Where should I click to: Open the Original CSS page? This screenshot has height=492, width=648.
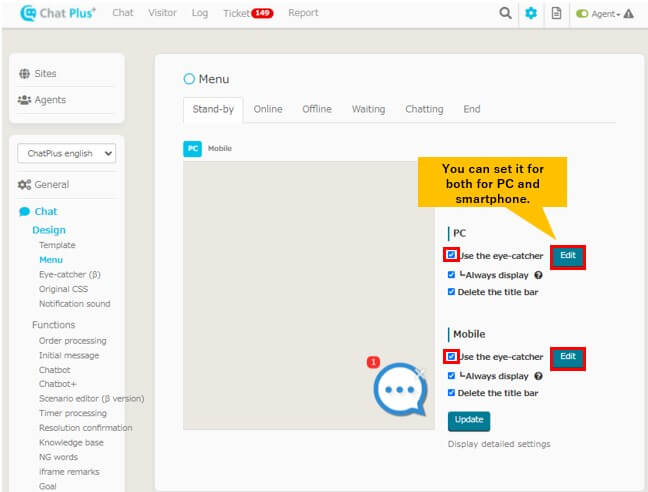pyautogui.click(x=63, y=289)
